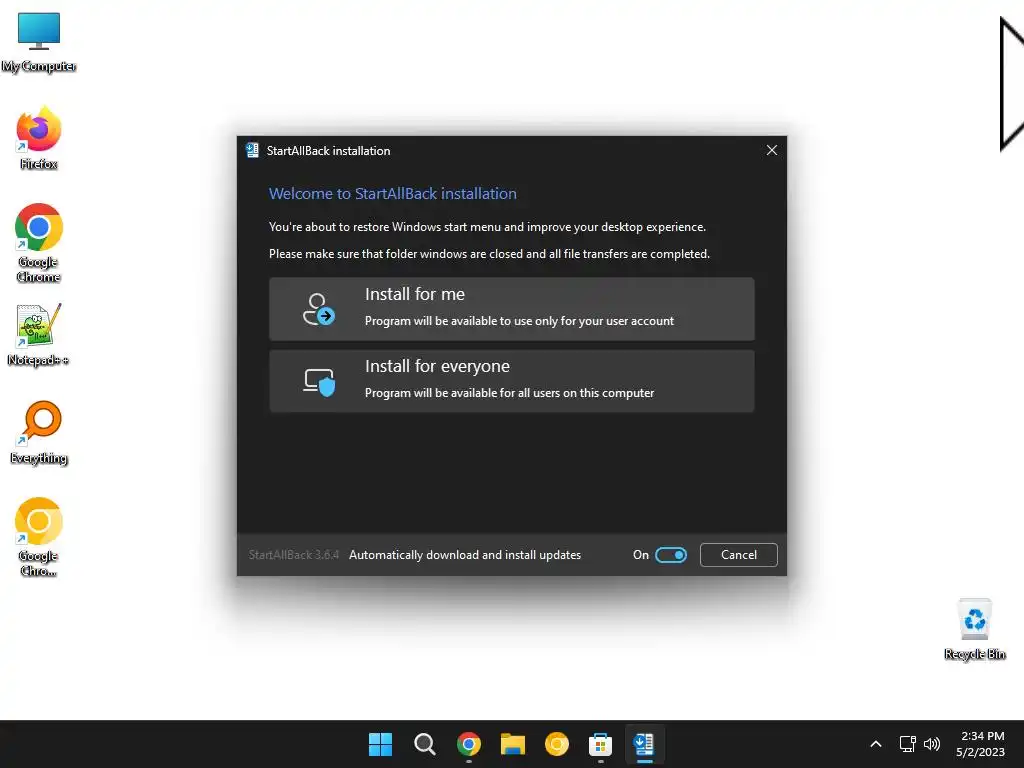Click the StartAllBack installer taskbar icon
The image size is (1024, 768).
click(645, 744)
